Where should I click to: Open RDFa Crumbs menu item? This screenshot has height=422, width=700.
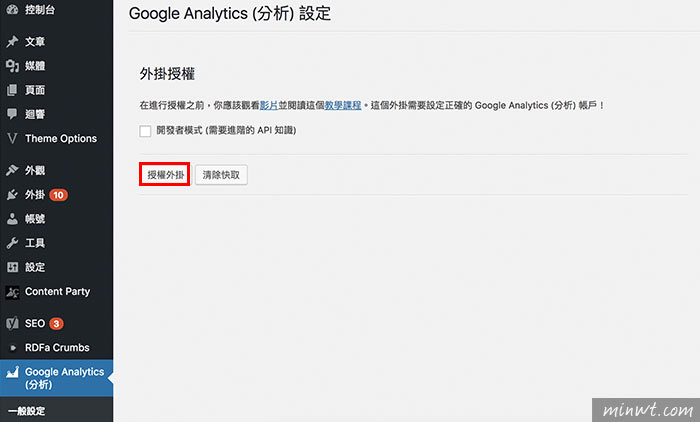coord(56,347)
